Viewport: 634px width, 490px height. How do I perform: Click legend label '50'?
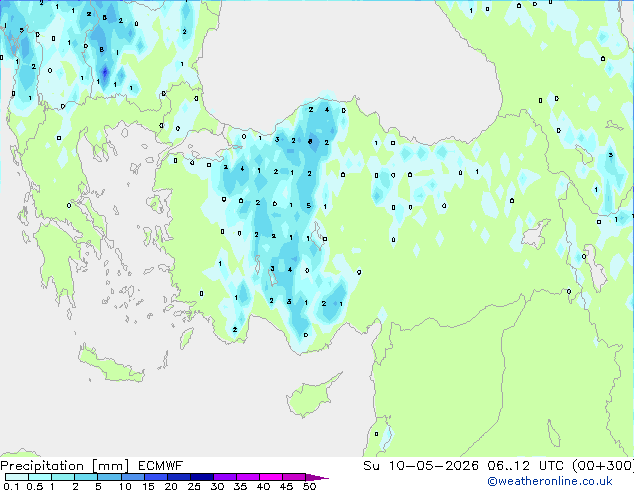(309, 486)
